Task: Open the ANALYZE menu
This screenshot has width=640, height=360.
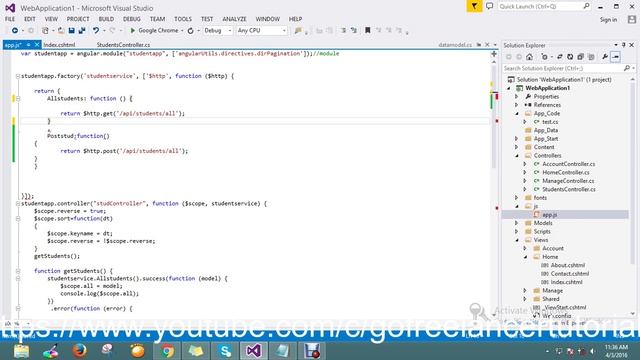Action: click(x=234, y=19)
